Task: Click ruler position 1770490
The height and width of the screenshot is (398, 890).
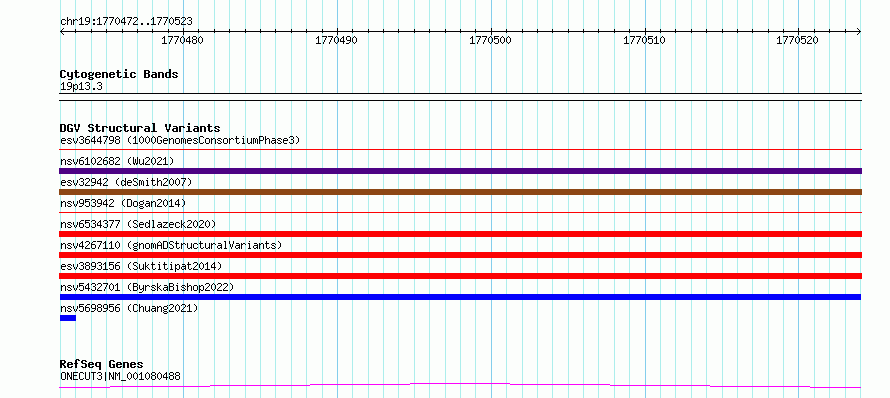Action: (x=337, y=40)
